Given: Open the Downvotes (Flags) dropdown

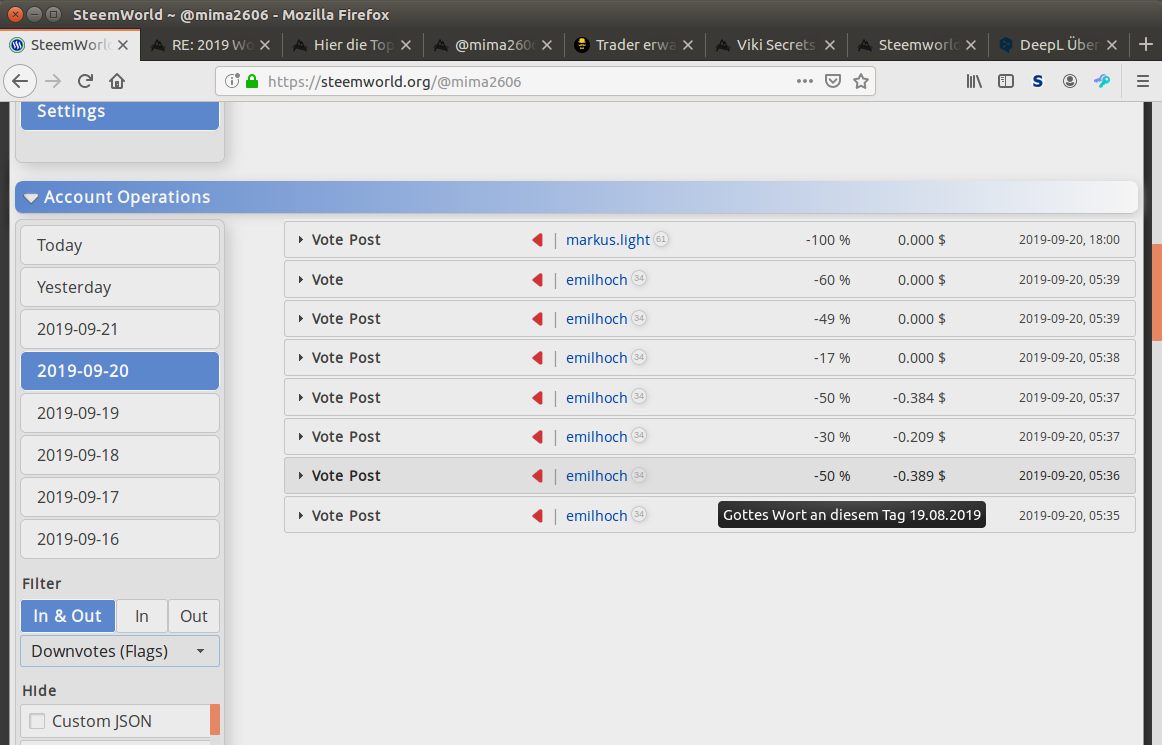Looking at the screenshot, I should tap(120, 651).
